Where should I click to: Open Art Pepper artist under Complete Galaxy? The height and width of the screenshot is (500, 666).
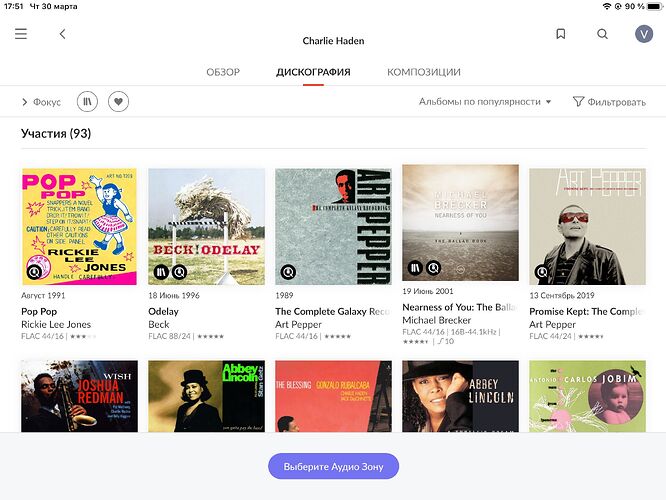(298, 325)
